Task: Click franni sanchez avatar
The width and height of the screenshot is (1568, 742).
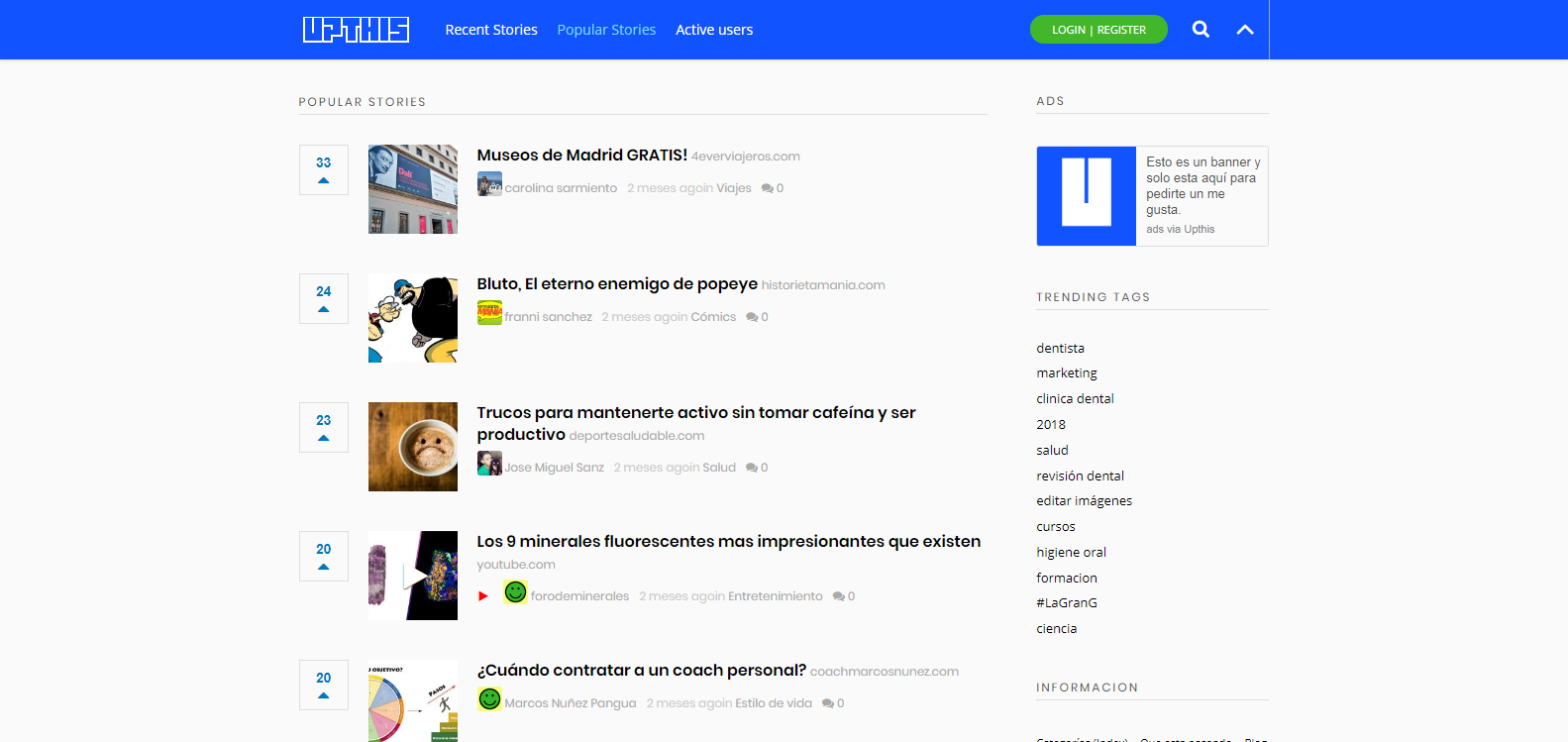Action: [489, 313]
